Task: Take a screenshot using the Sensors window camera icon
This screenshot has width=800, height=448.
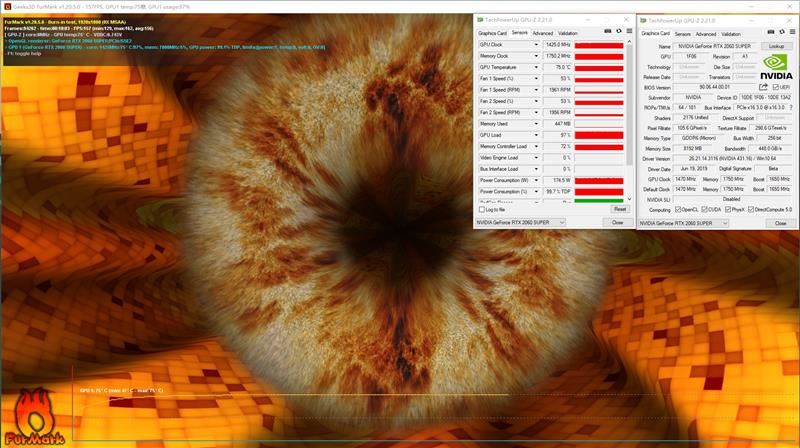Action: click(607, 32)
